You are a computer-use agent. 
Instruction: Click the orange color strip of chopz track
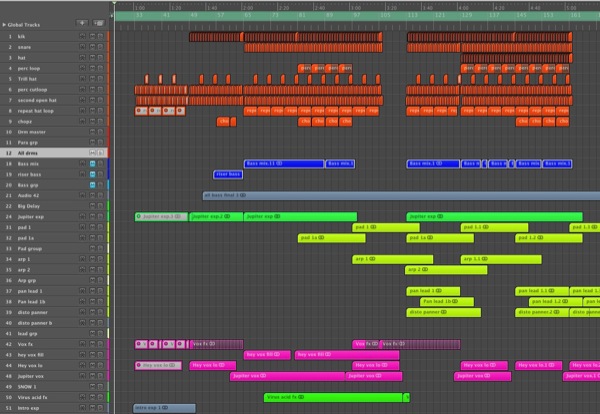click(x=108, y=121)
